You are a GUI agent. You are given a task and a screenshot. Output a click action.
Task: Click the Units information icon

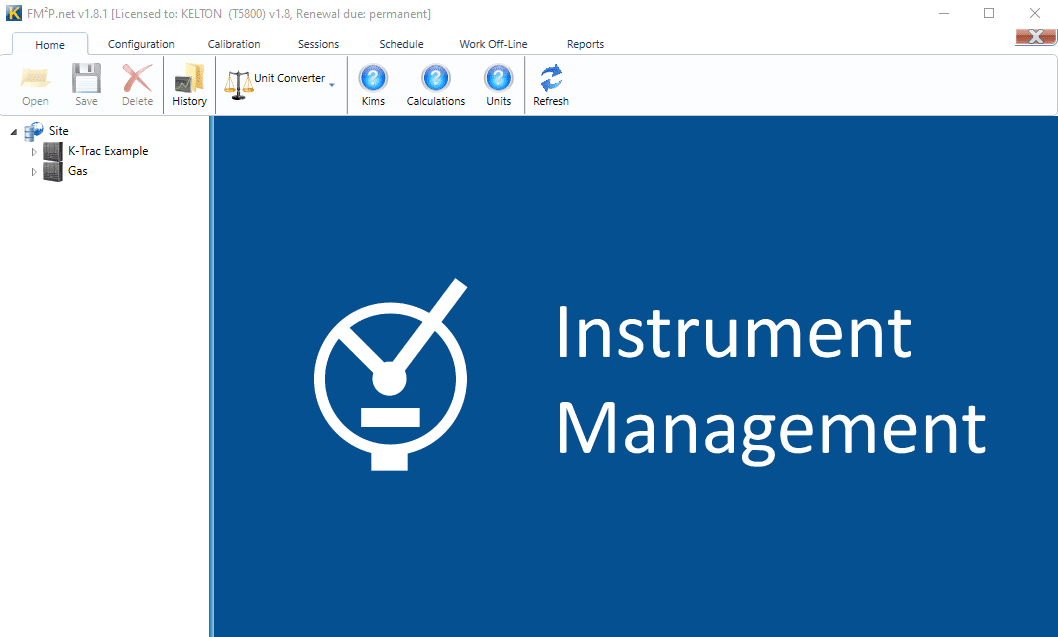498,77
